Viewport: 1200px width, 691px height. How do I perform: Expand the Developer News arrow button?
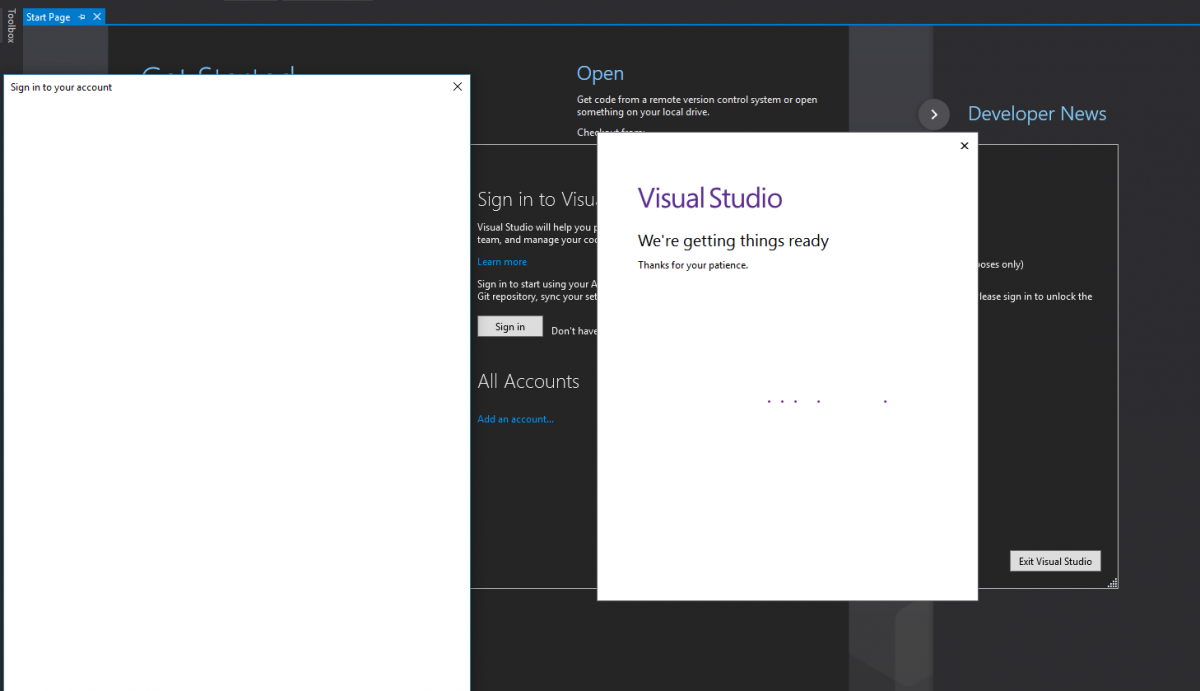[x=933, y=114]
